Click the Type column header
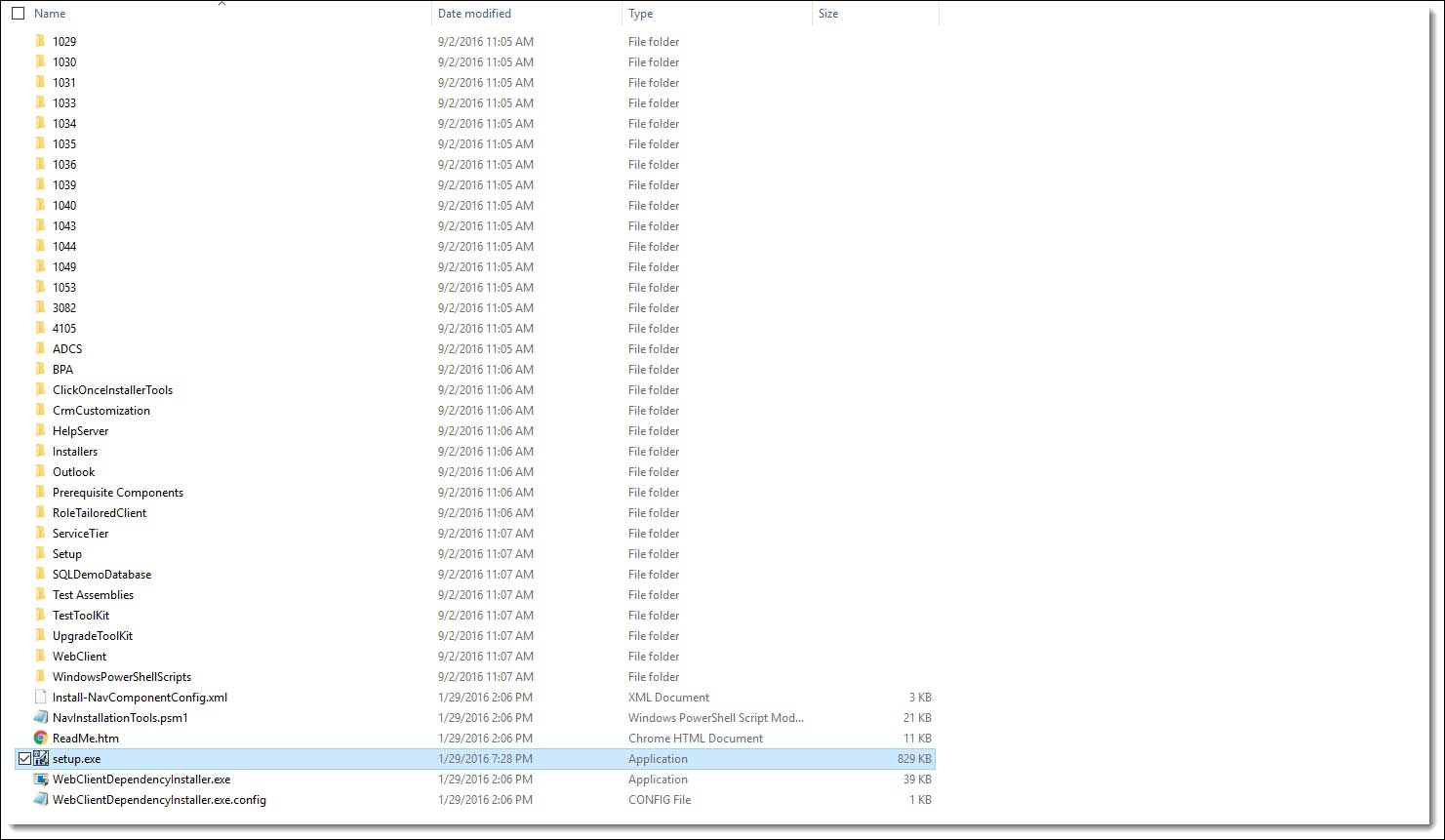Viewport: 1445px width, 840px height. 640,13
